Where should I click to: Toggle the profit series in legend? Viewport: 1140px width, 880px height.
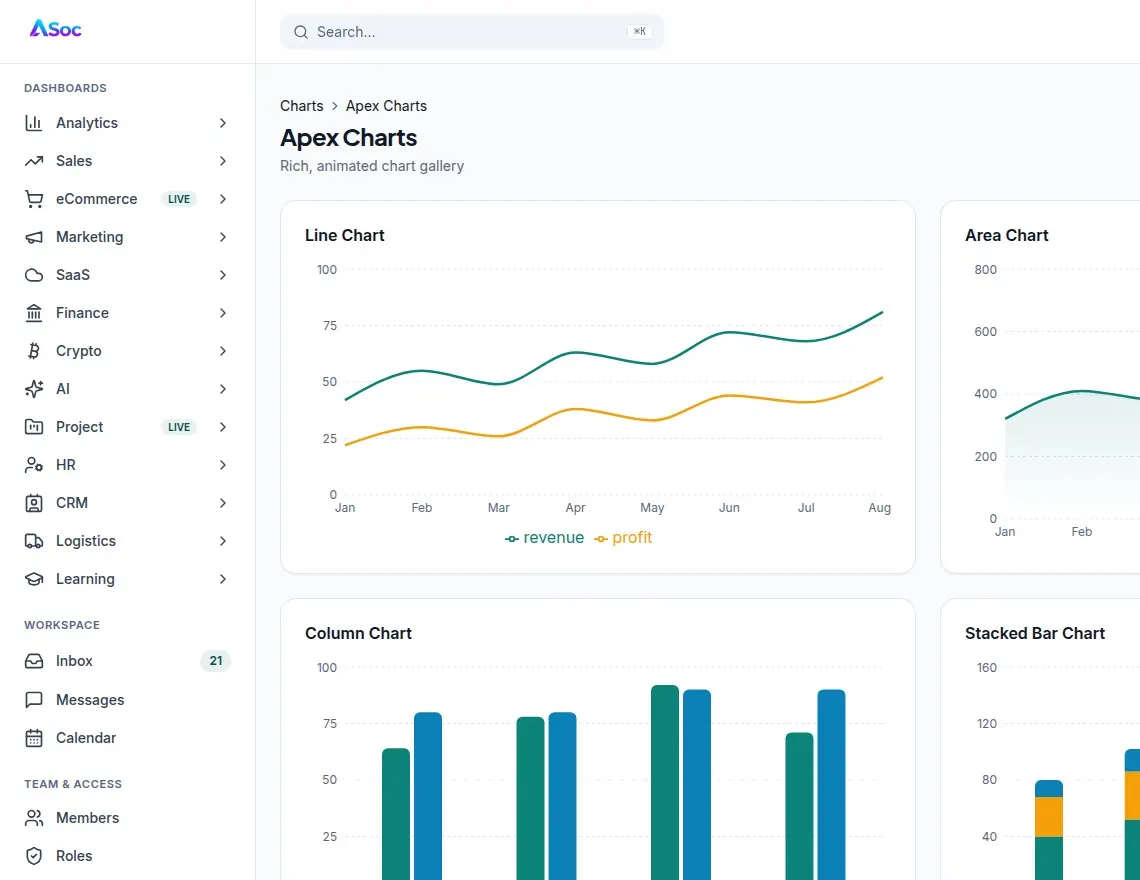(623, 537)
